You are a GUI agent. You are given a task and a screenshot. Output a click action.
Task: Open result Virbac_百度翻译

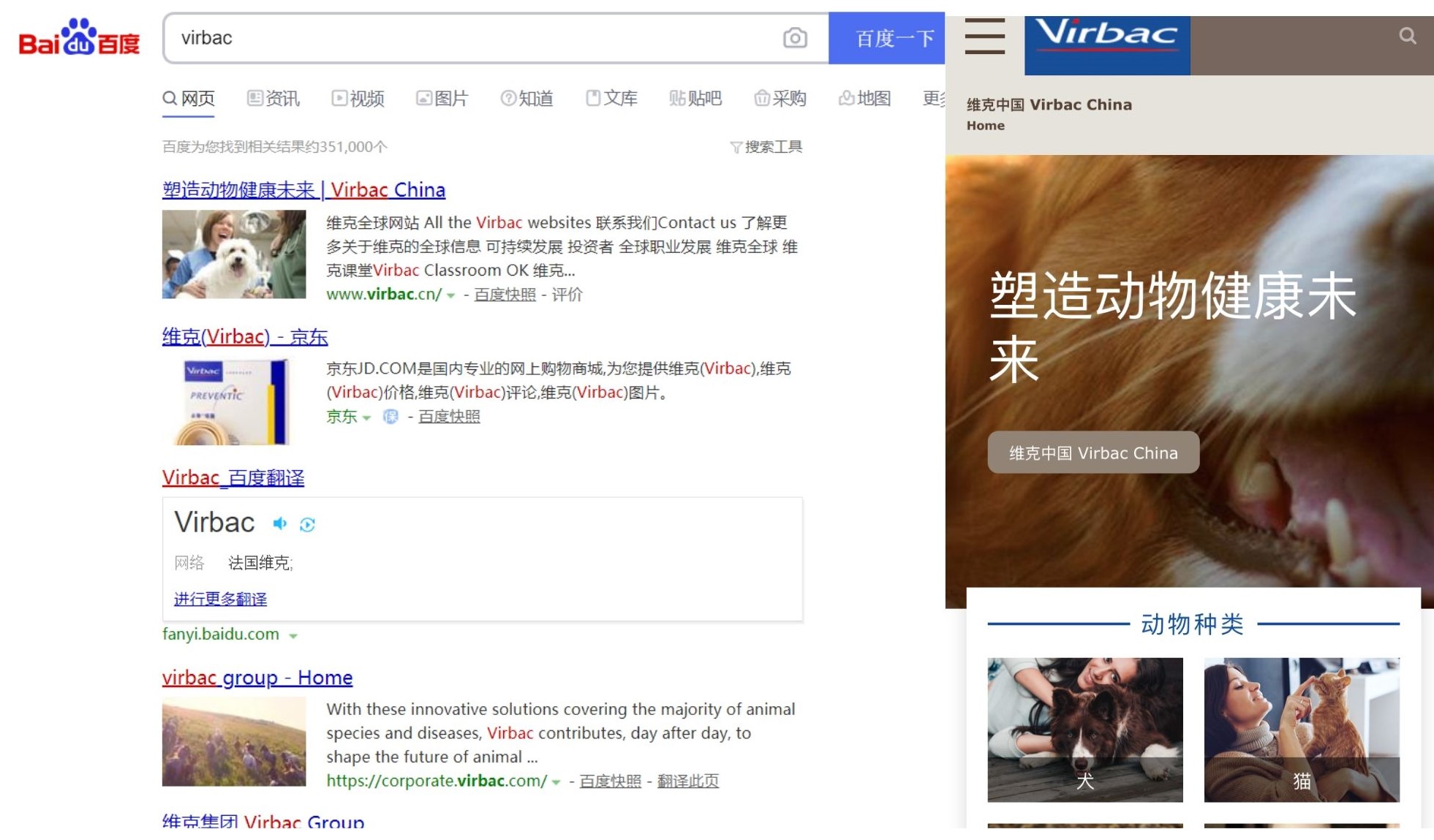point(233,478)
